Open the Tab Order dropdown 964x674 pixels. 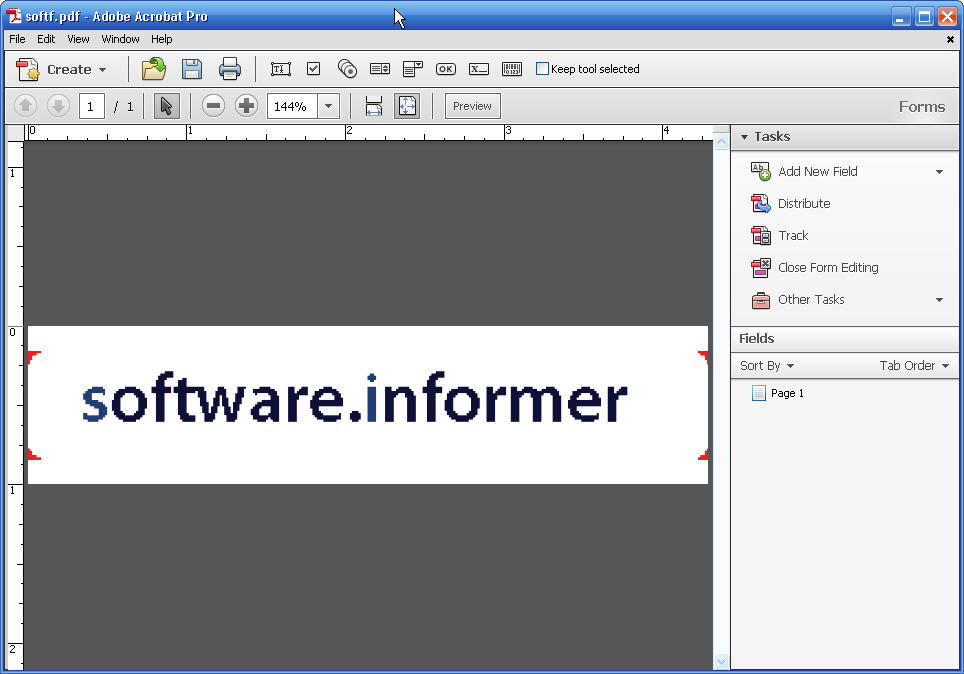[914, 365]
